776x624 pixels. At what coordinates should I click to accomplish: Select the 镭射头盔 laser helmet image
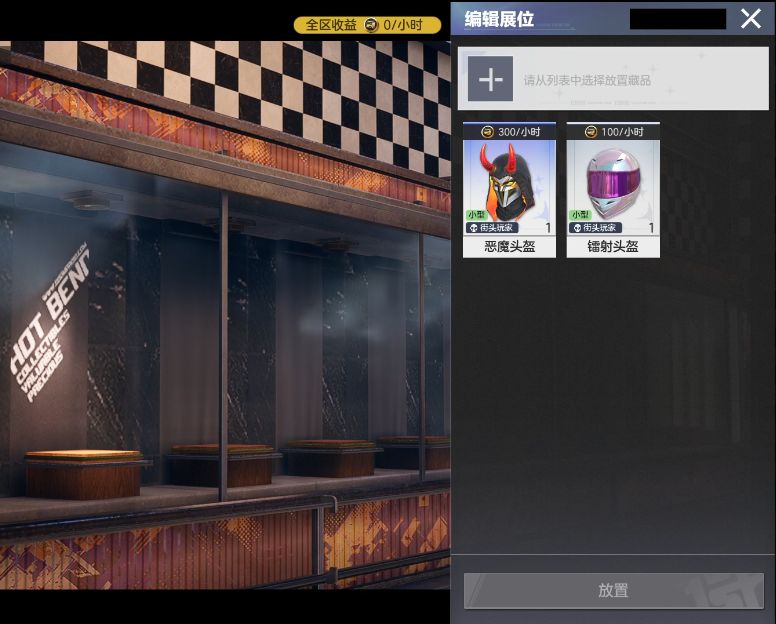pos(613,182)
